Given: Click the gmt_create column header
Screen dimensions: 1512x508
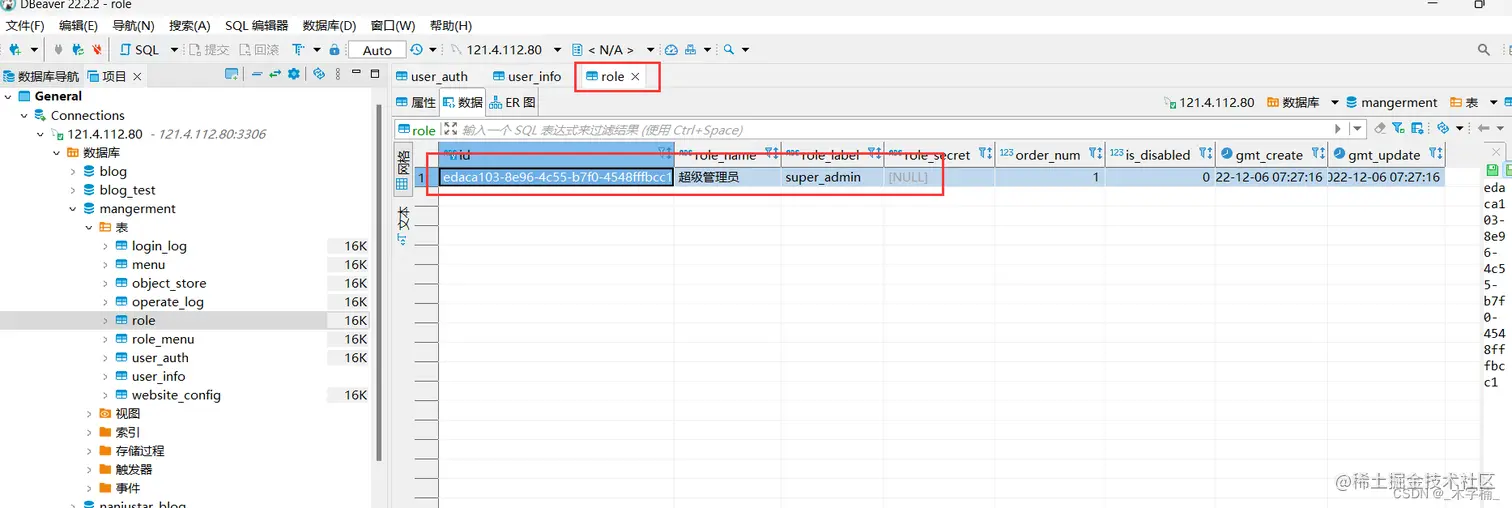Looking at the screenshot, I should click(x=1269, y=155).
